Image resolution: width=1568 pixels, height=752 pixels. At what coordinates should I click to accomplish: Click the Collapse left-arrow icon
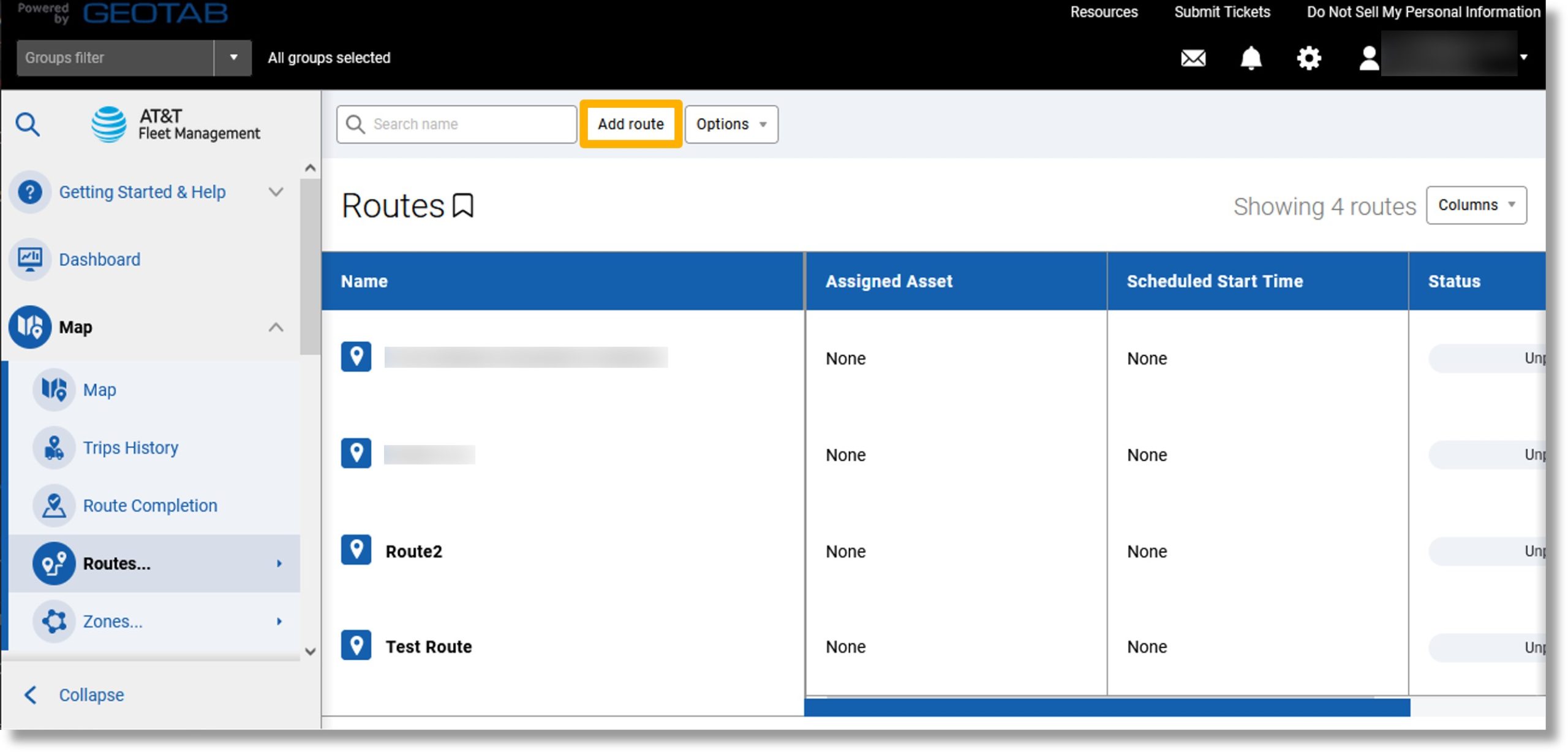(x=30, y=694)
